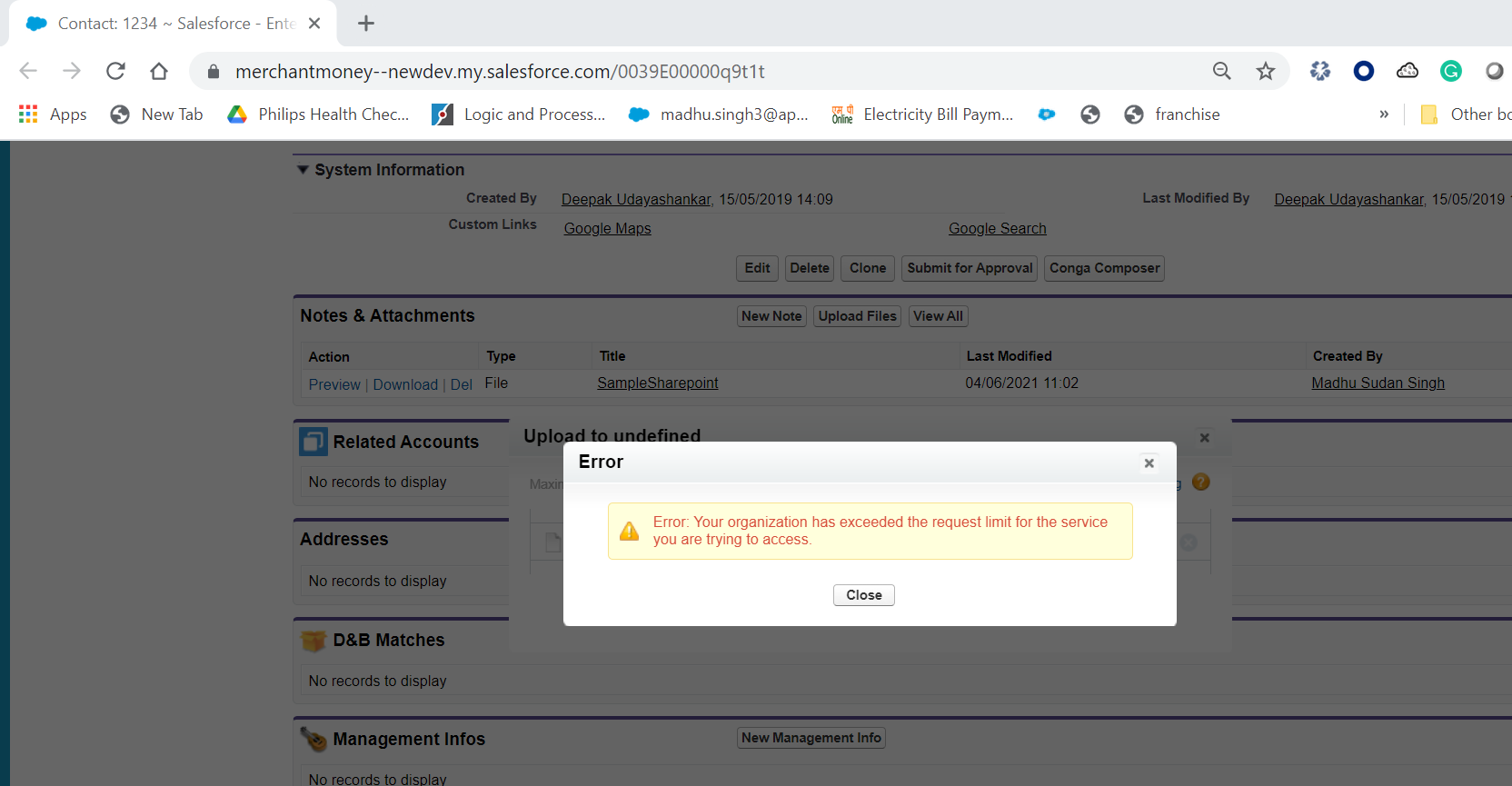Screen dimensions: 1512x786
Task: Close the Contact 1234 Salesforce tab
Action: click(314, 24)
